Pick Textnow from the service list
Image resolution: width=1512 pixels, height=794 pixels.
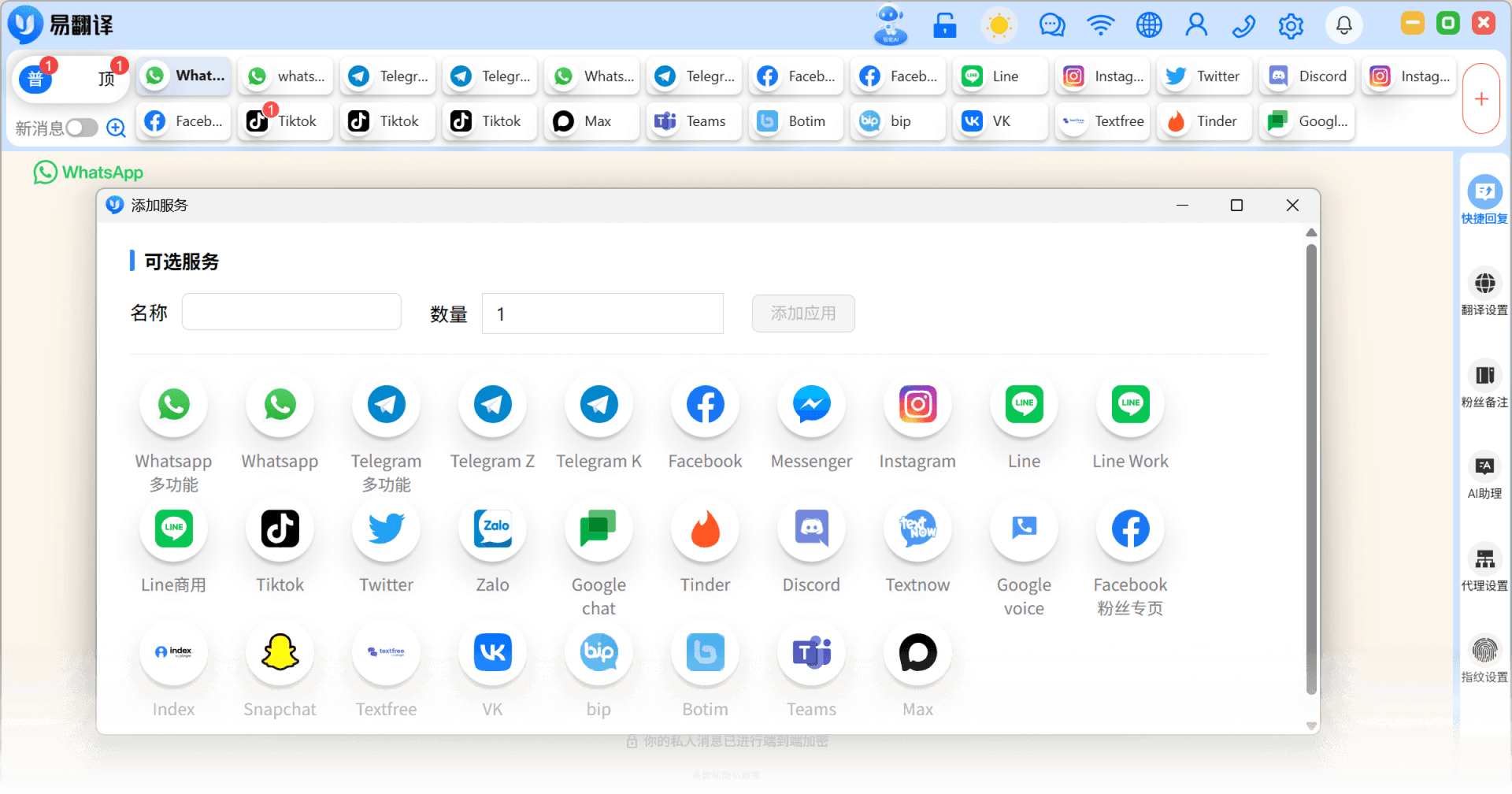[x=917, y=529]
